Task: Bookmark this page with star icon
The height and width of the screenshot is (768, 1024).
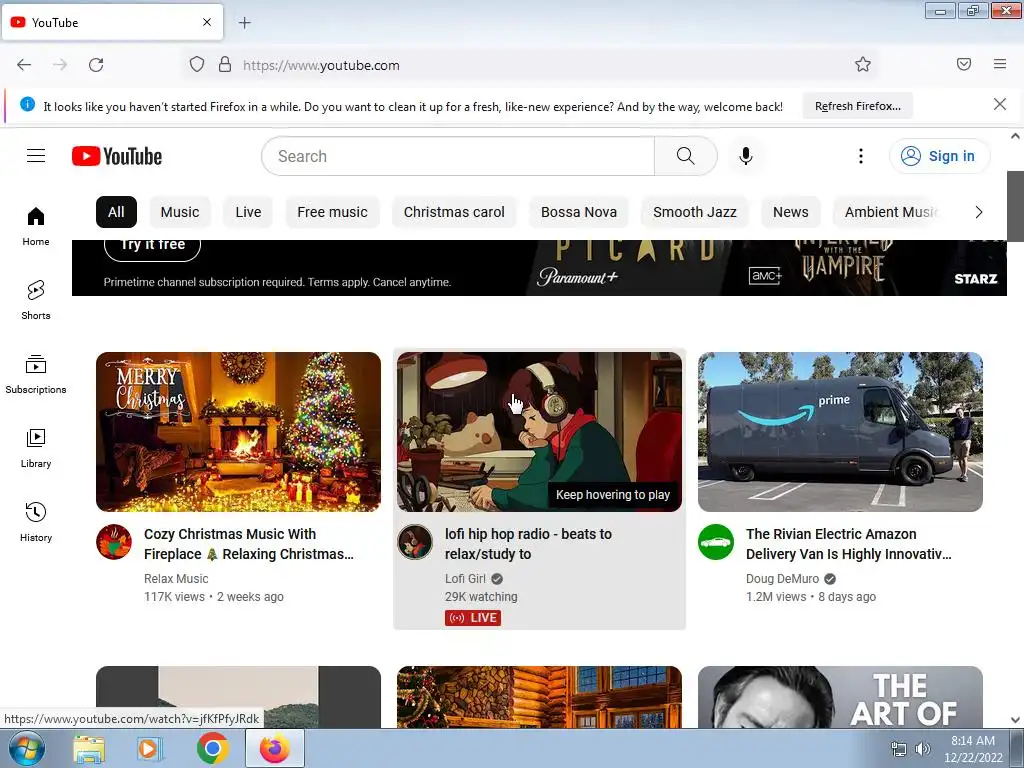Action: 863,64
